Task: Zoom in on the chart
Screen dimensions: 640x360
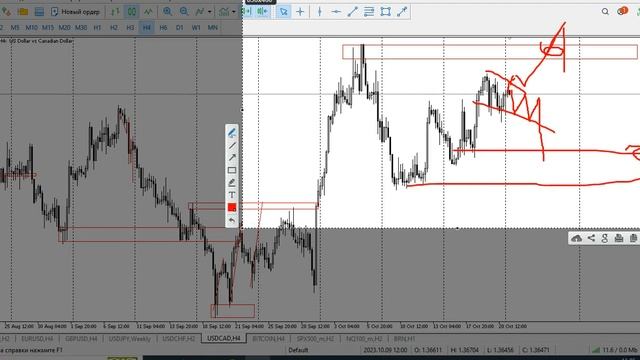Action: [167, 12]
